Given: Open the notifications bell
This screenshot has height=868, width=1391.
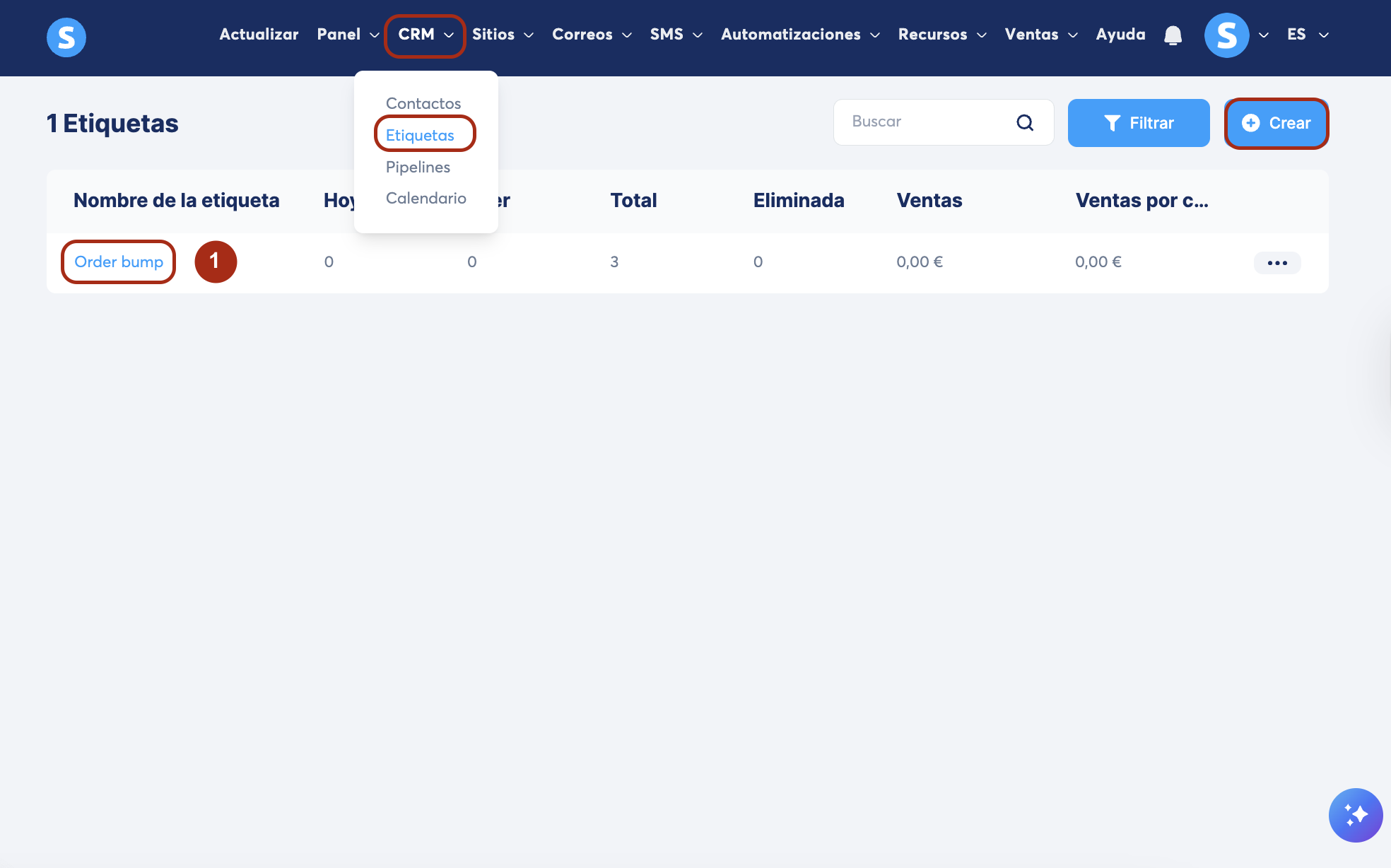Looking at the screenshot, I should [1173, 35].
